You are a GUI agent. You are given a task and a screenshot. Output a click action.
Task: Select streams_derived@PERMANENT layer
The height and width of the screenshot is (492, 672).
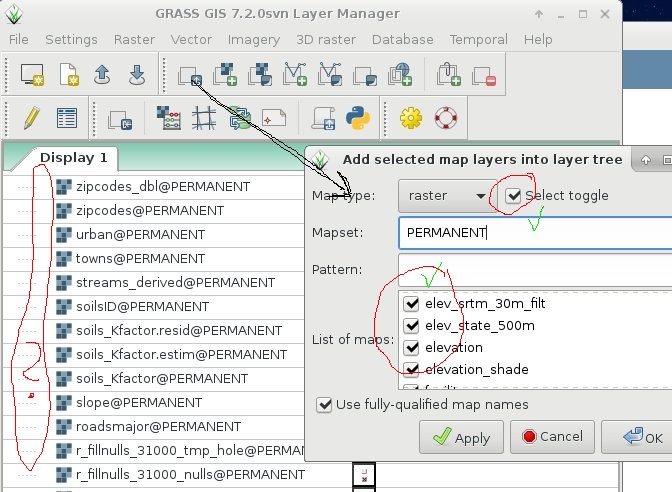point(175,283)
